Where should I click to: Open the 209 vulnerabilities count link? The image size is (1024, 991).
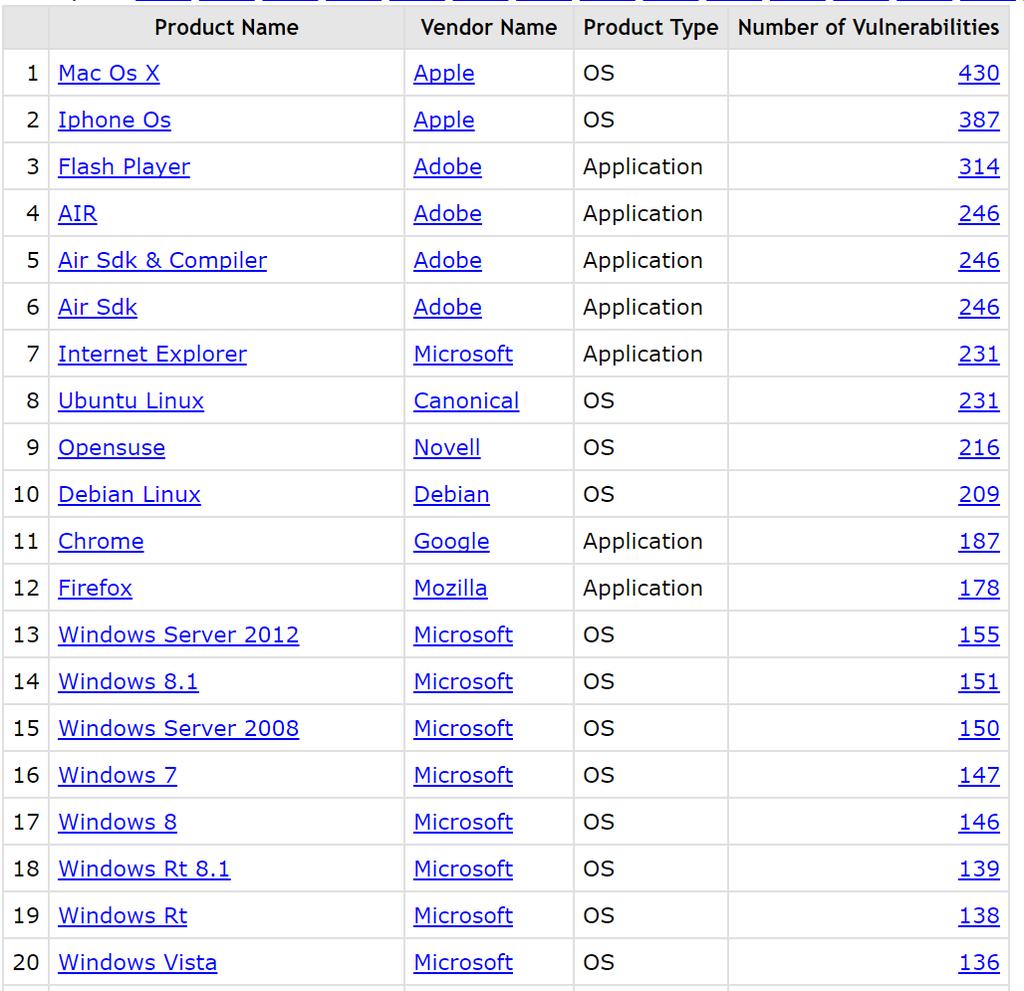click(978, 495)
